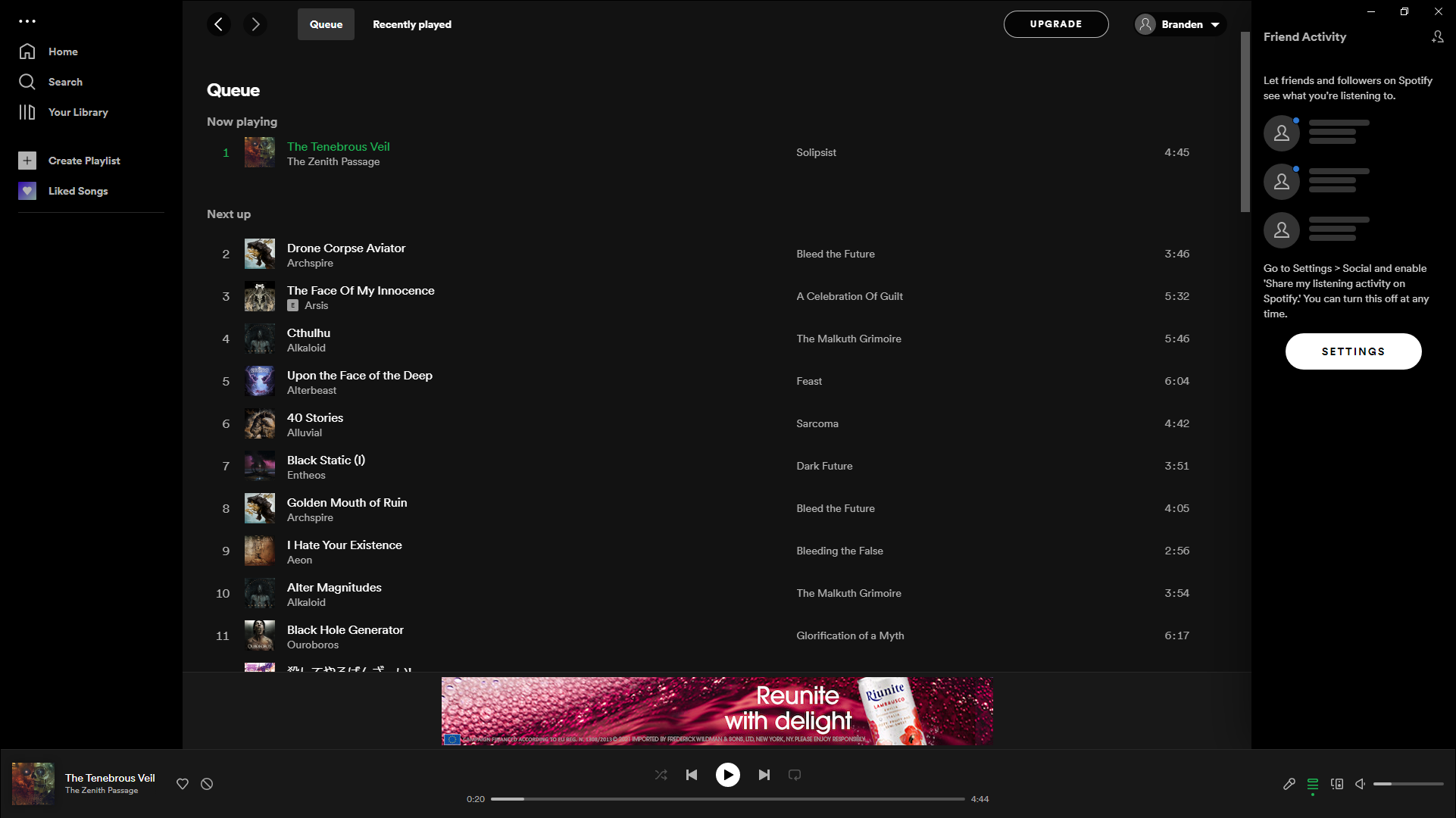Open the Solipsist album link

click(816, 152)
